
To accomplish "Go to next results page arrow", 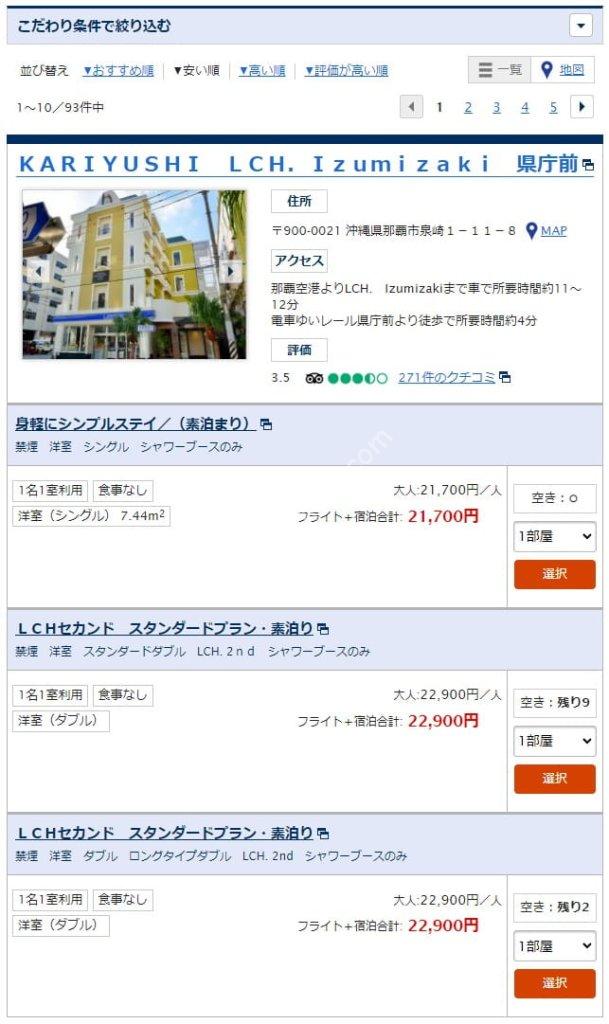I will pos(582,106).
